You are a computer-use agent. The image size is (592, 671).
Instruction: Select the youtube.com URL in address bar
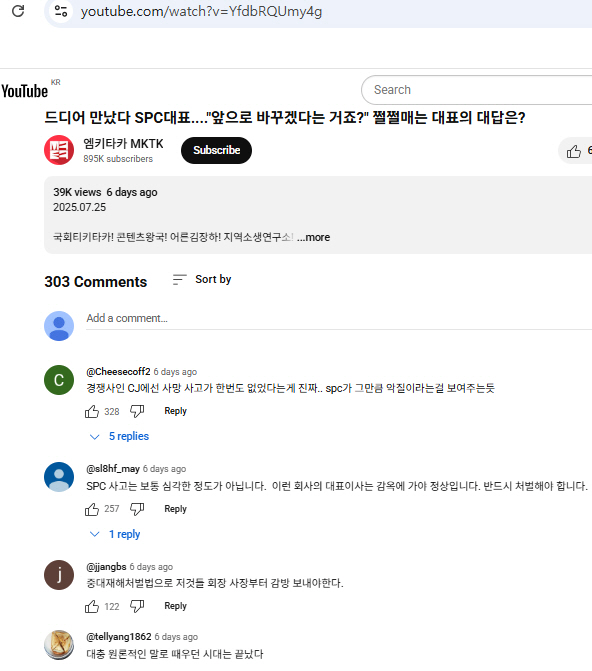click(x=201, y=12)
